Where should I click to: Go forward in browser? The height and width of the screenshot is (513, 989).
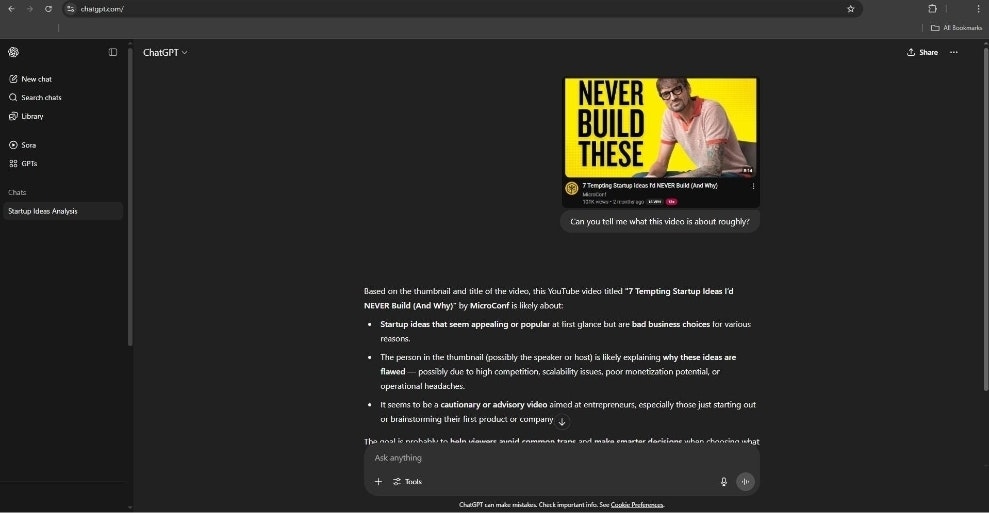[30, 9]
